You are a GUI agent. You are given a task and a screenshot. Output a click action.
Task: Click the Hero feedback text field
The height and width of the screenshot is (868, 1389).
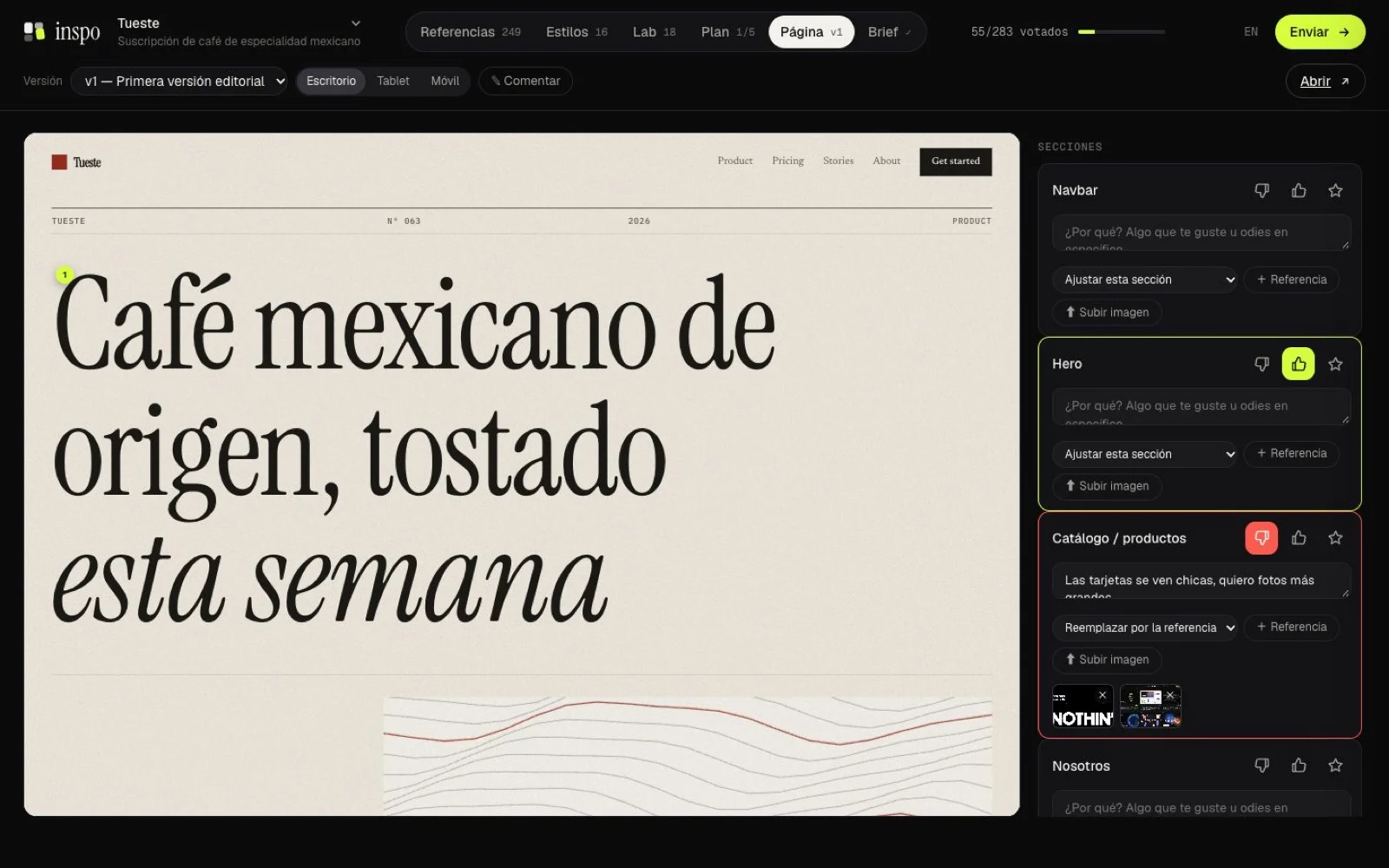(x=1201, y=406)
